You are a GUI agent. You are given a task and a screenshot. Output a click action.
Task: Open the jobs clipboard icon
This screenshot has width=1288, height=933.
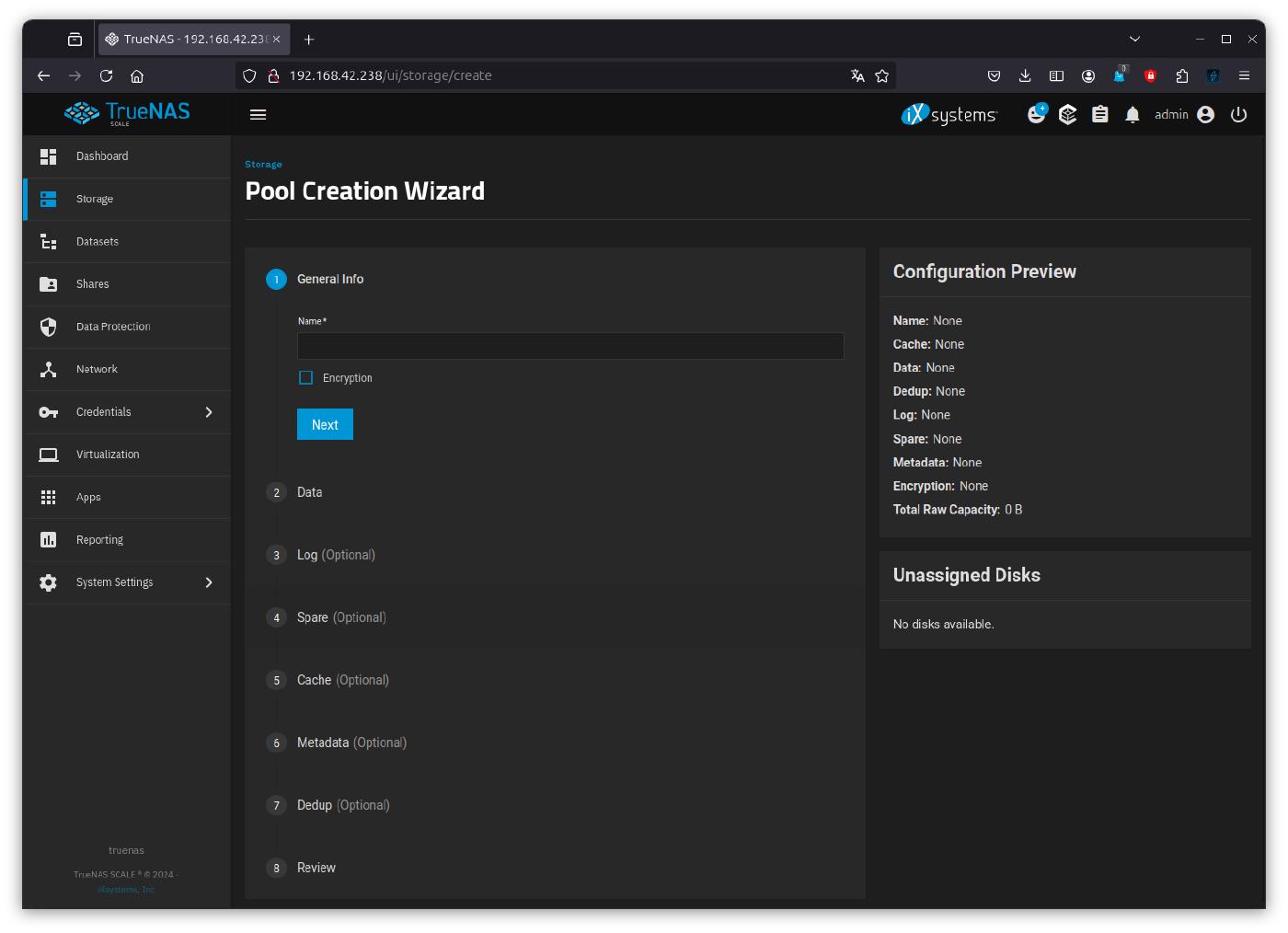[1100, 115]
